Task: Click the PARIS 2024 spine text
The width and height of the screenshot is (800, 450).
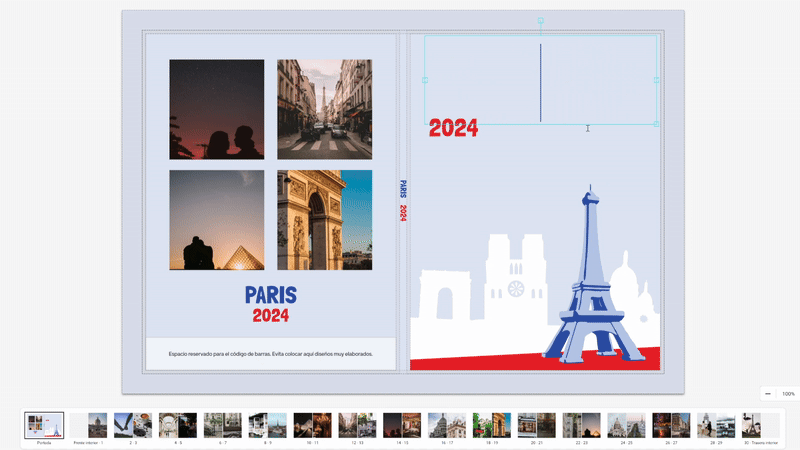Action: click(403, 201)
